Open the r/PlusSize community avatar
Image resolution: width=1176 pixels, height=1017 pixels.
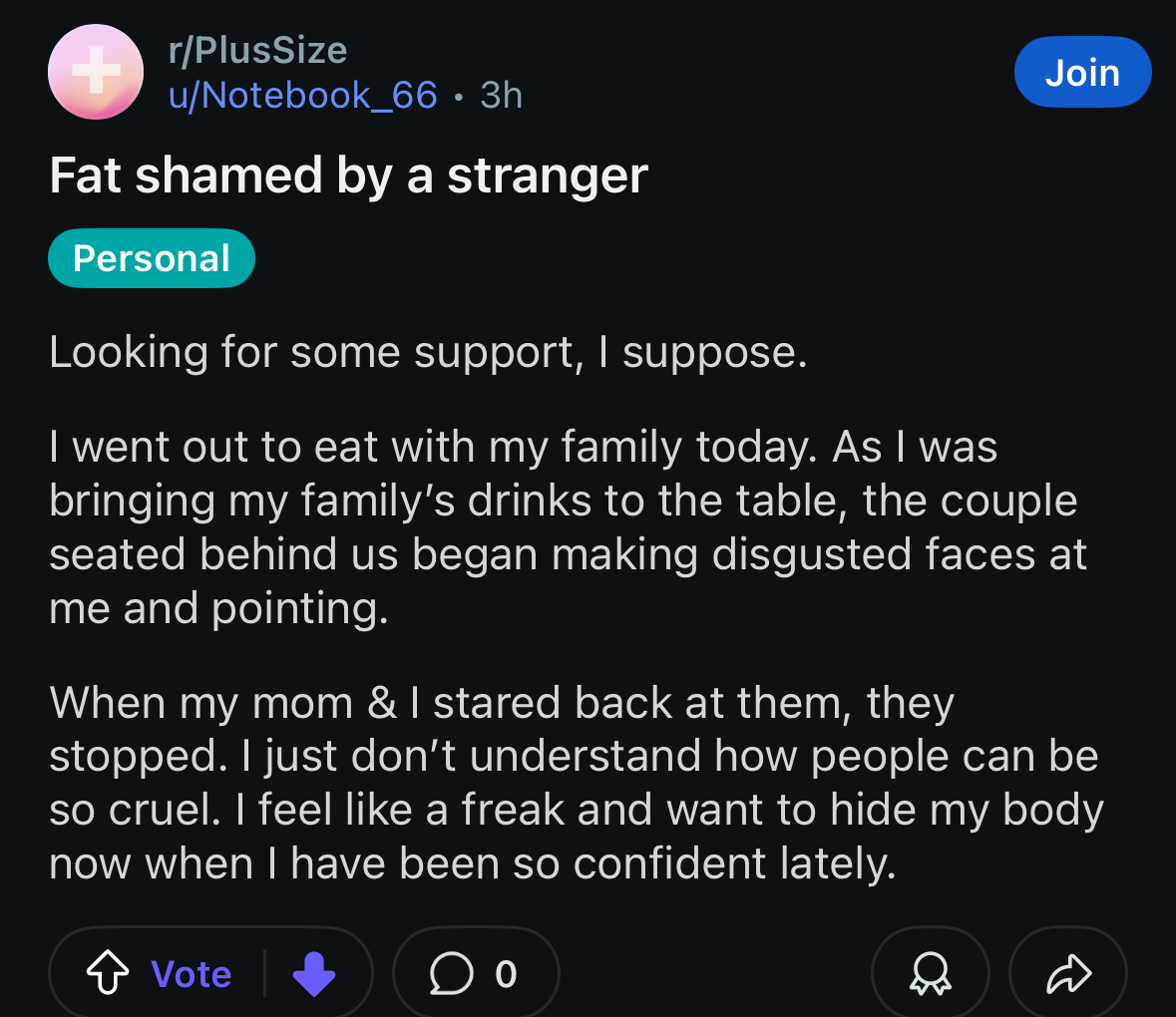[x=95, y=72]
